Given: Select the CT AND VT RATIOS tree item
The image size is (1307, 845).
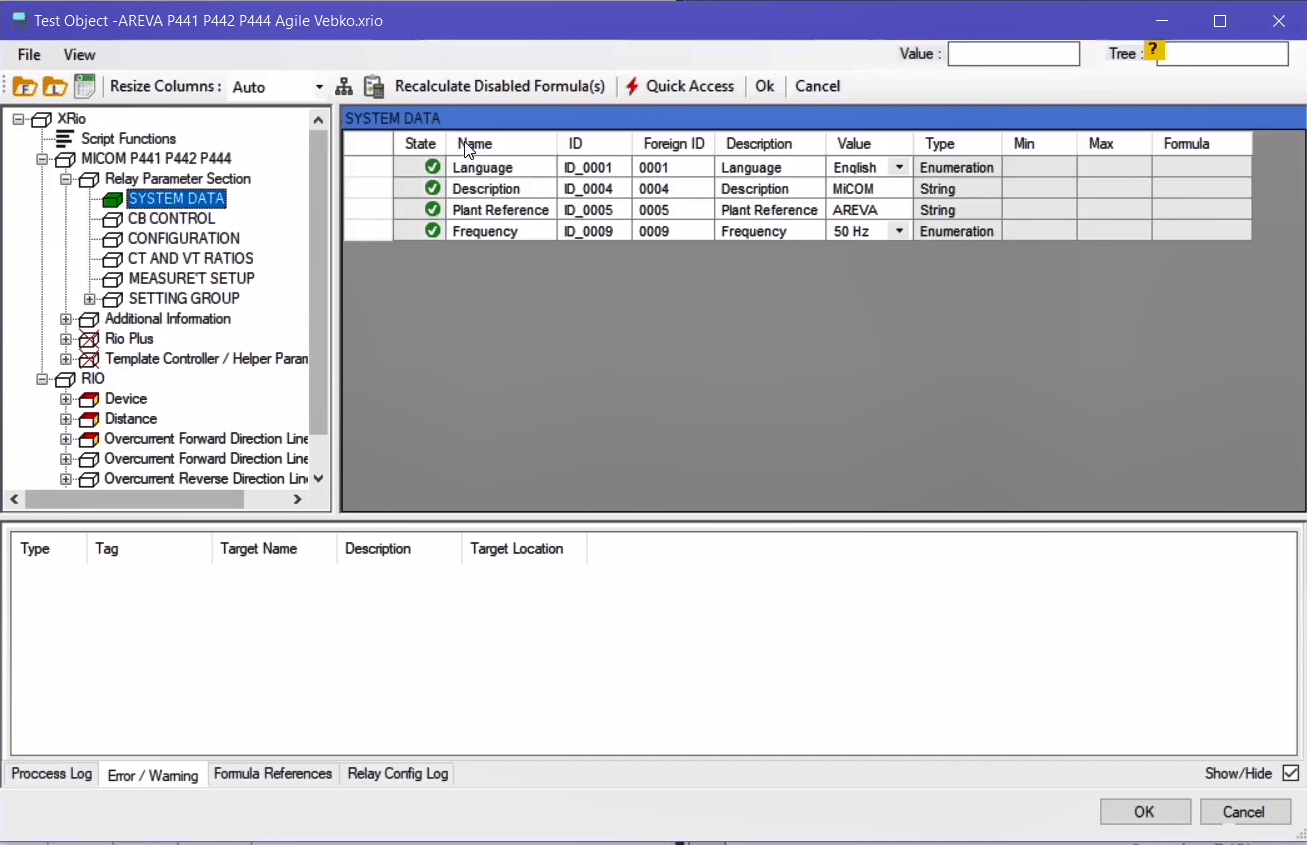Looking at the screenshot, I should click(x=190, y=259).
